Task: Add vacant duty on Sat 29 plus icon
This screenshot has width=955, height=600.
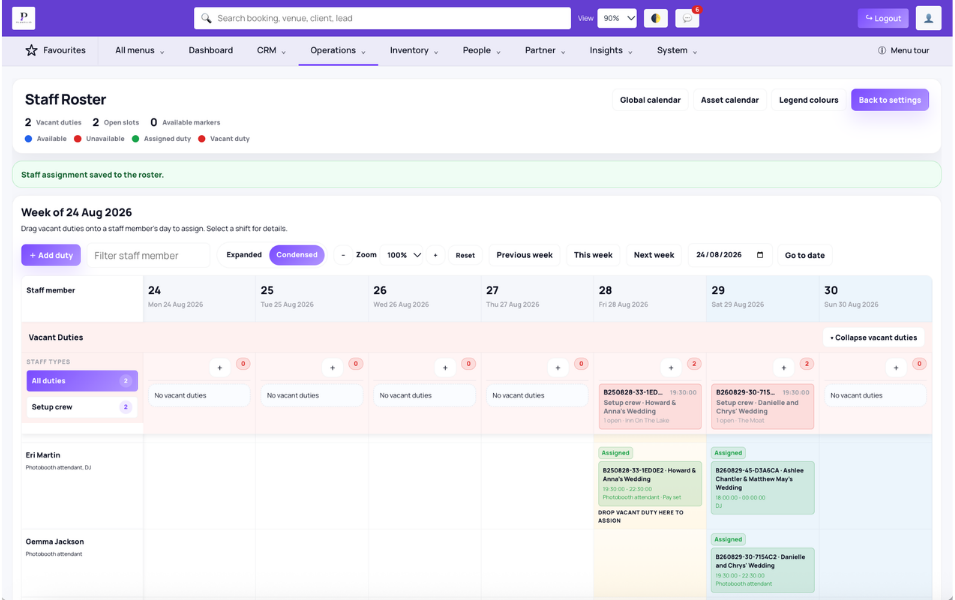Action: click(x=783, y=367)
